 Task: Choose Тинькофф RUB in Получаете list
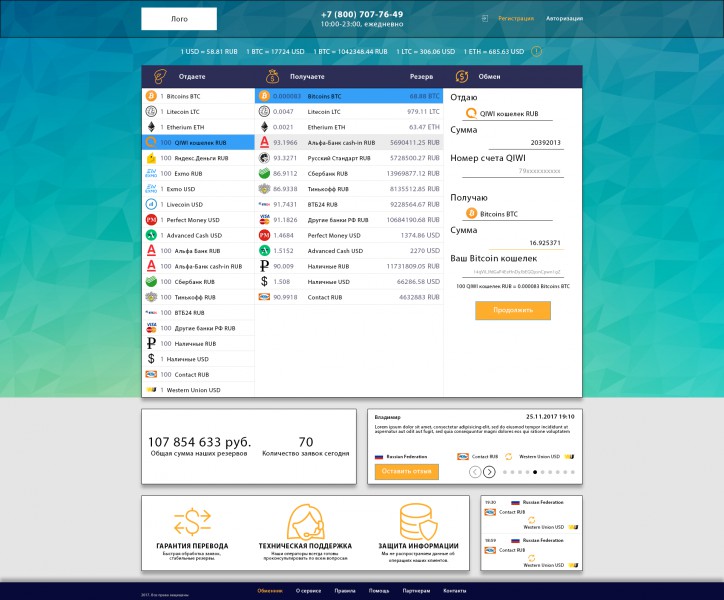[x=349, y=189]
